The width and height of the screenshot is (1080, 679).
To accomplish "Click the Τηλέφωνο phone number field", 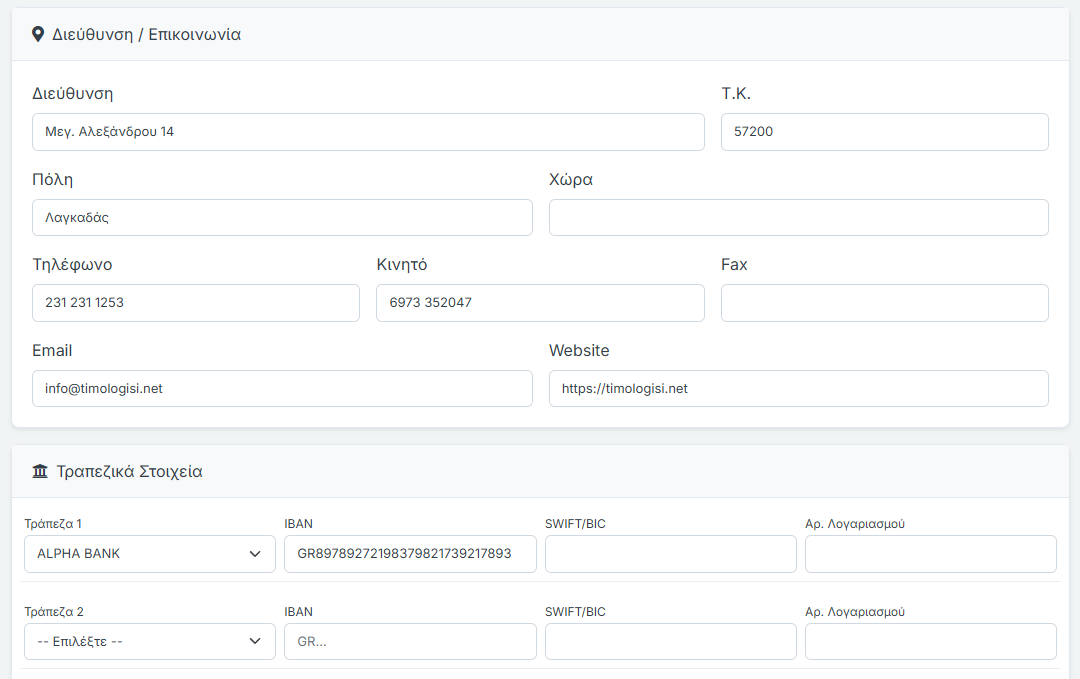I will click(x=196, y=303).
